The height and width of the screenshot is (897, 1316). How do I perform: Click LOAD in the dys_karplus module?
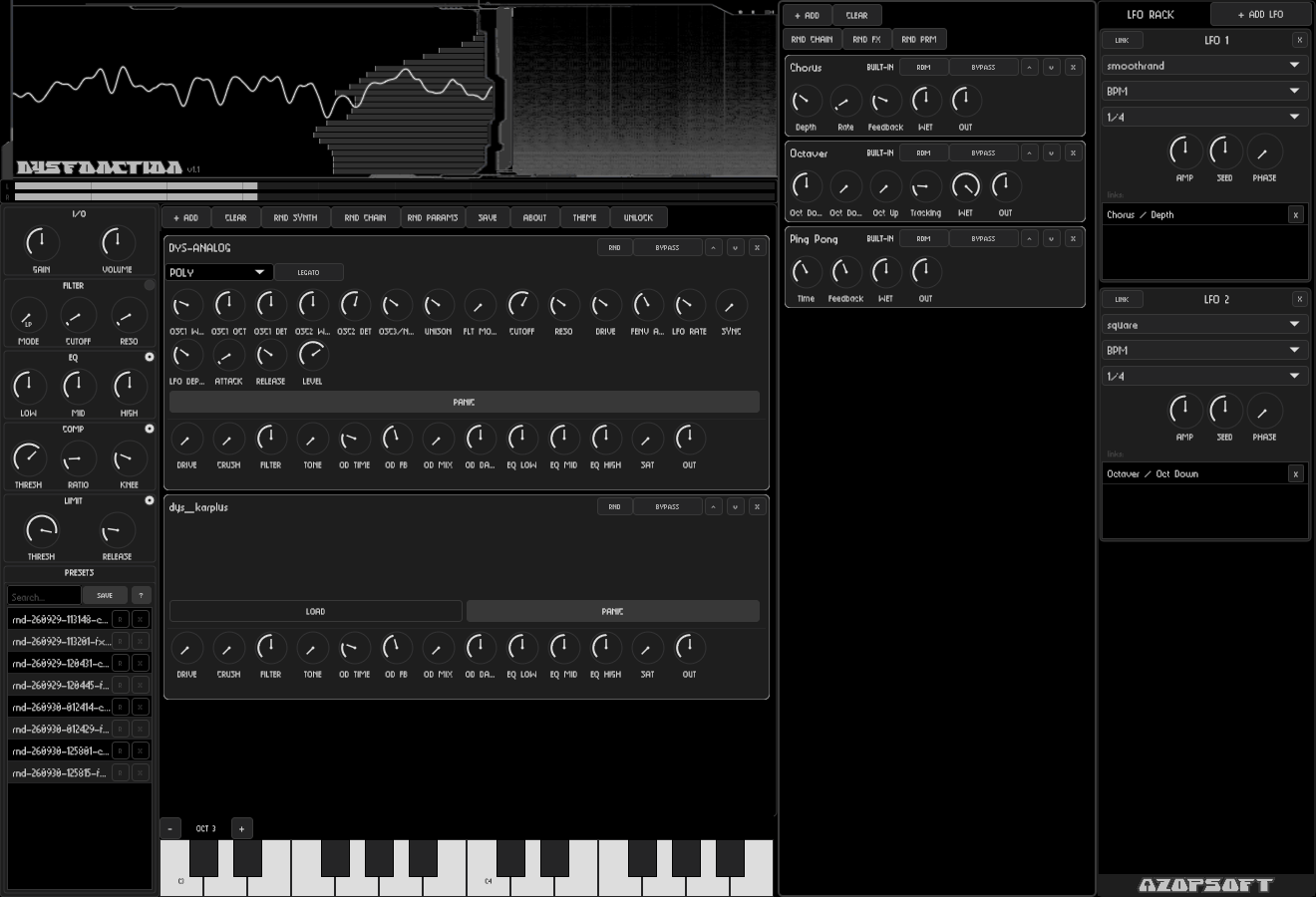coord(315,611)
